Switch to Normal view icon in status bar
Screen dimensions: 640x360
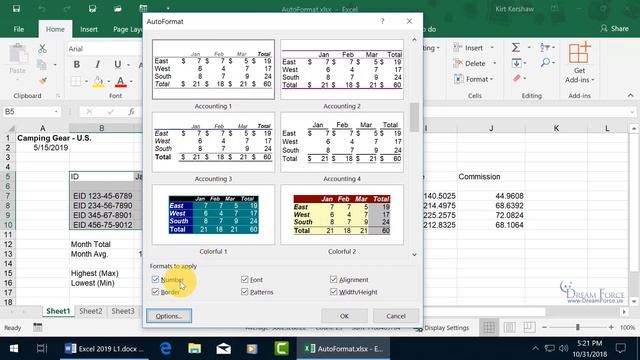tap(489, 327)
